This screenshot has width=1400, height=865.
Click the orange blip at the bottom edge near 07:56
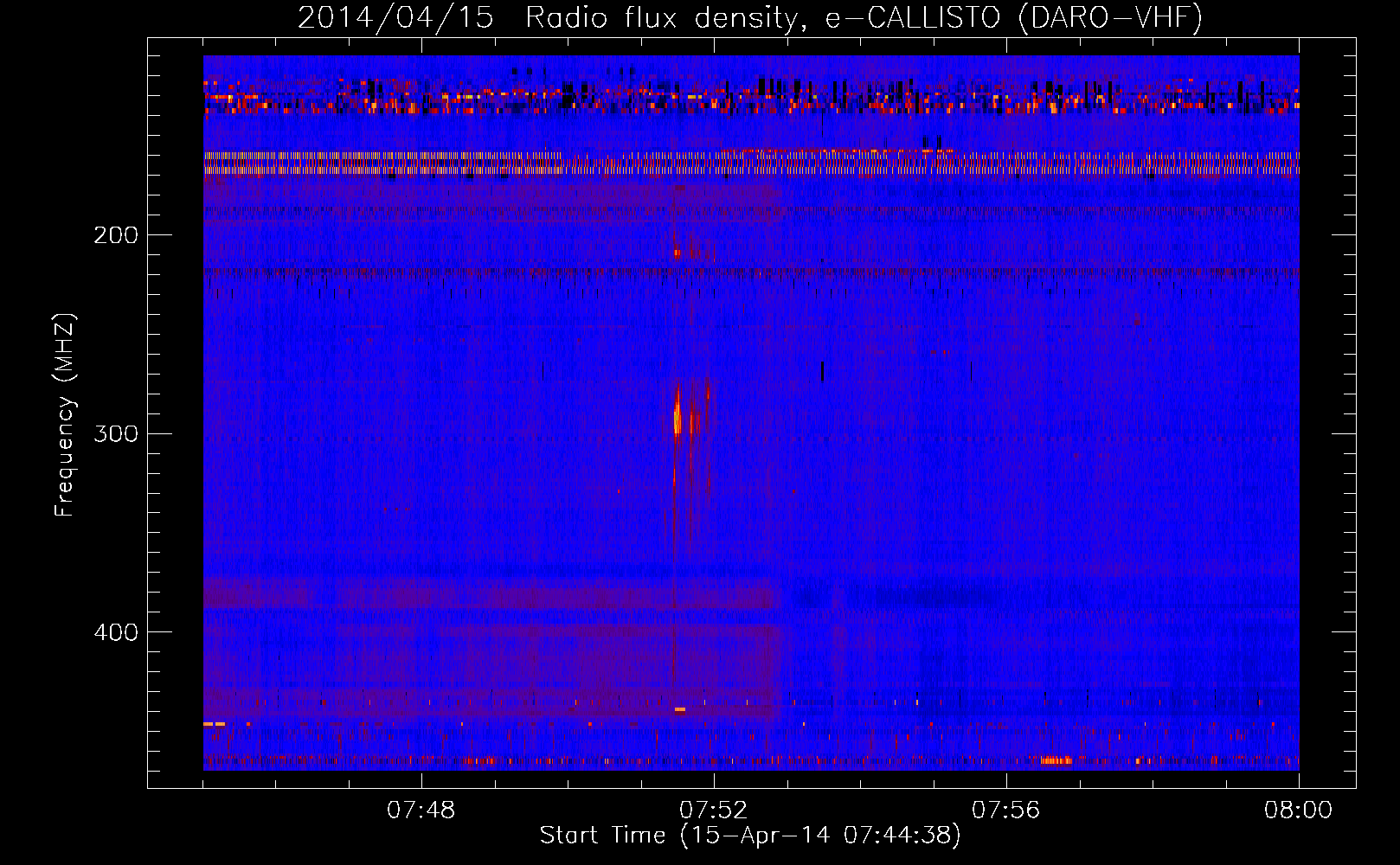[1056, 760]
